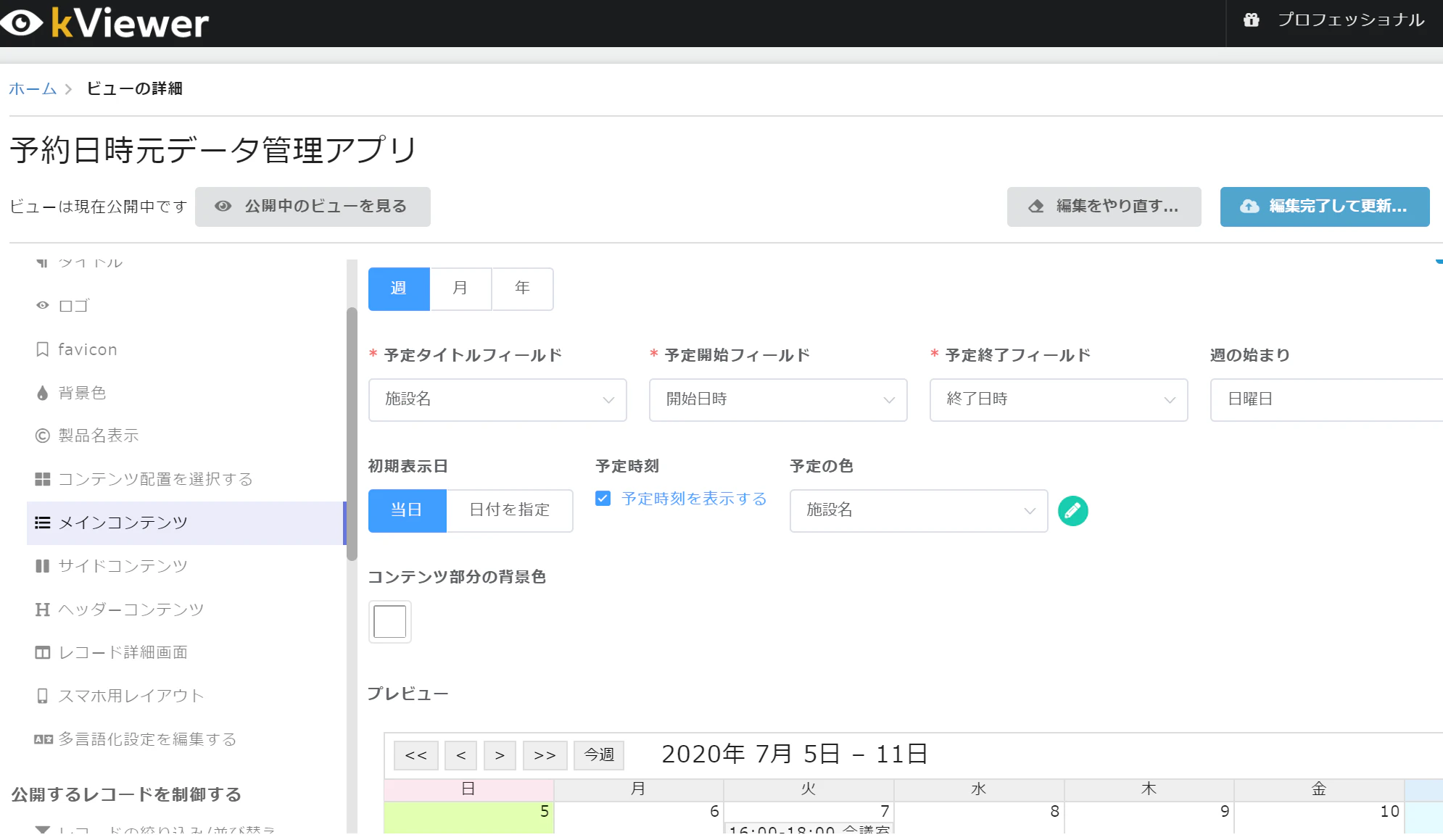This screenshot has height=840, width=1443.
Task: Open 多言語化設定を編集する language icon item
Action: click(43, 739)
